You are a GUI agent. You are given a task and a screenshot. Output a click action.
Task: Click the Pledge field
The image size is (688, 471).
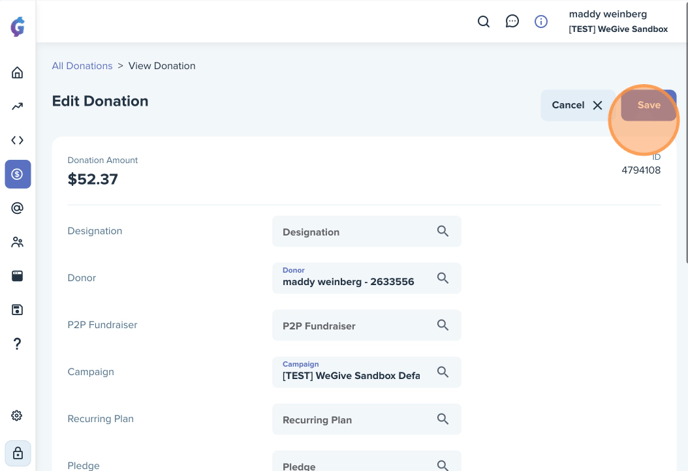point(366,461)
